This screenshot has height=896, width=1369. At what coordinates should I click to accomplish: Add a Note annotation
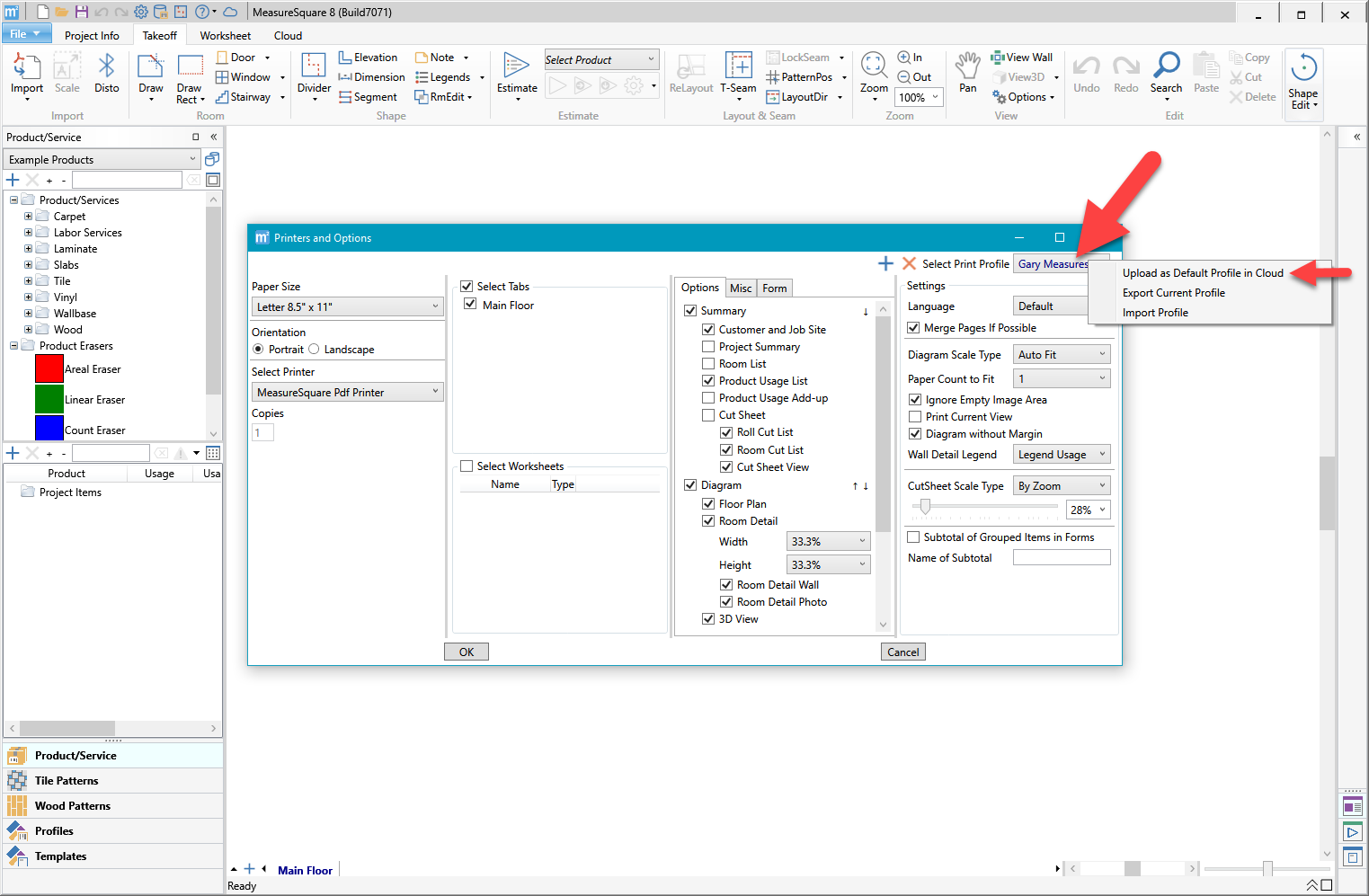click(441, 58)
